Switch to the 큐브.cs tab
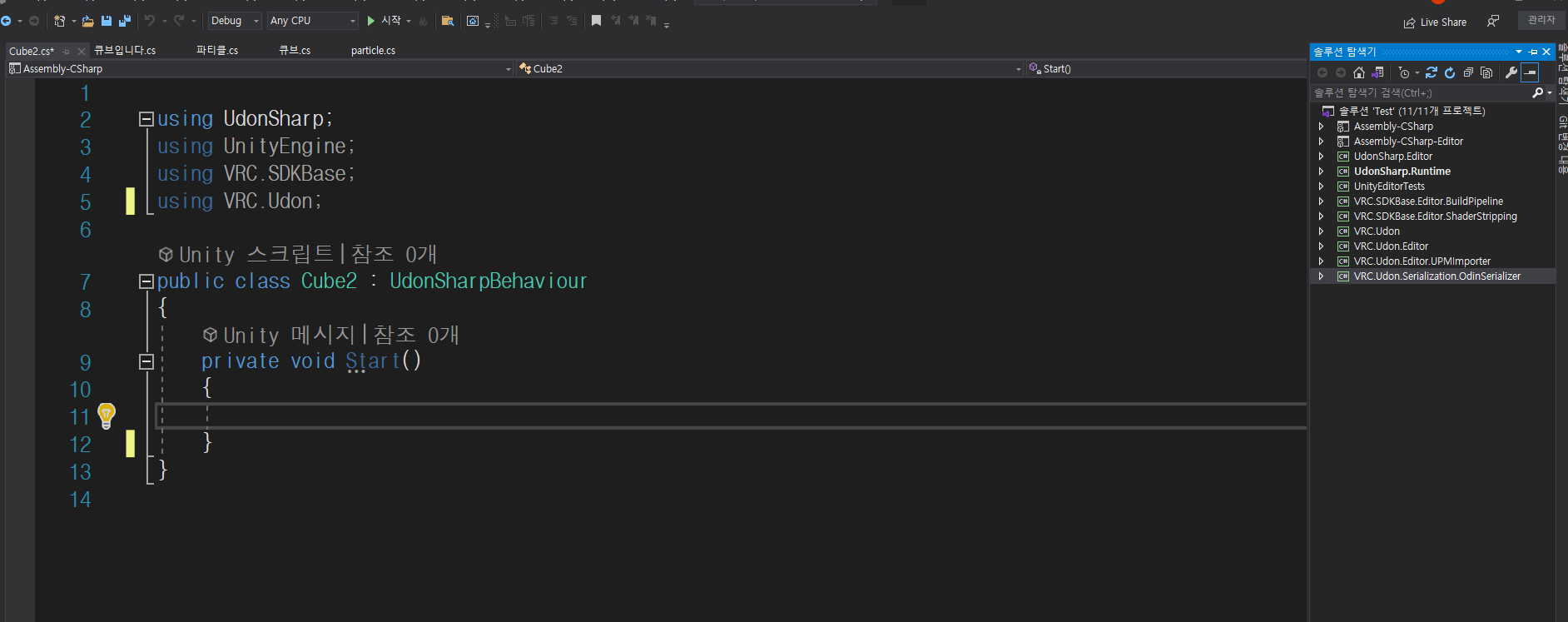1568x622 pixels. pyautogui.click(x=295, y=51)
